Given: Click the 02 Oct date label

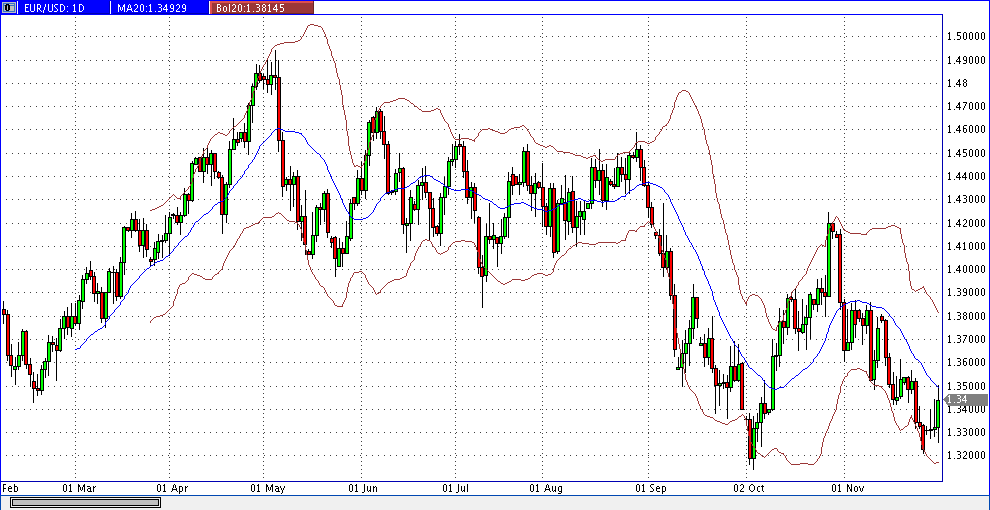Looking at the screenshot, I should point(749,489).
